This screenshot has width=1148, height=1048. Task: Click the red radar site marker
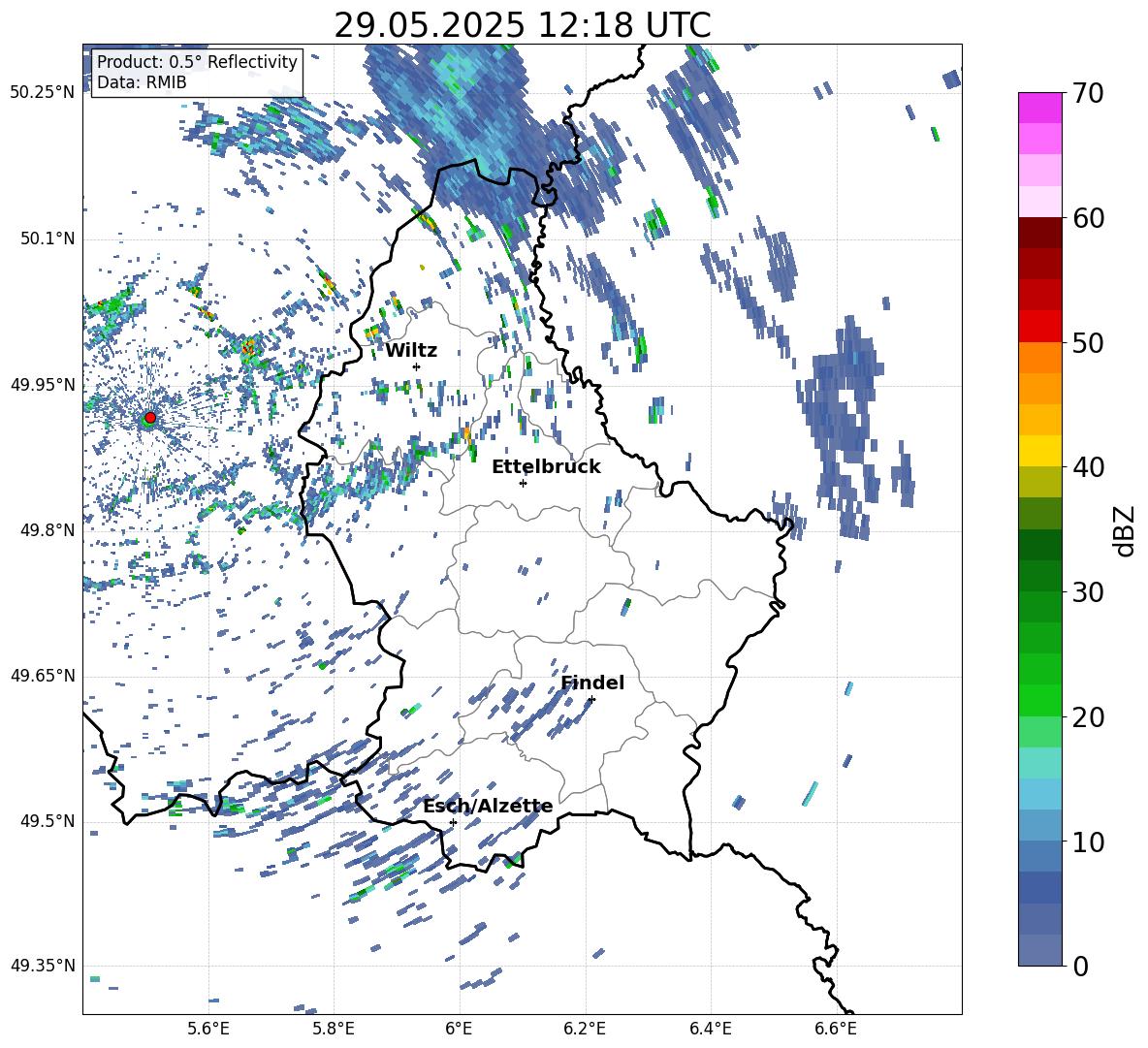pos(150,418)
